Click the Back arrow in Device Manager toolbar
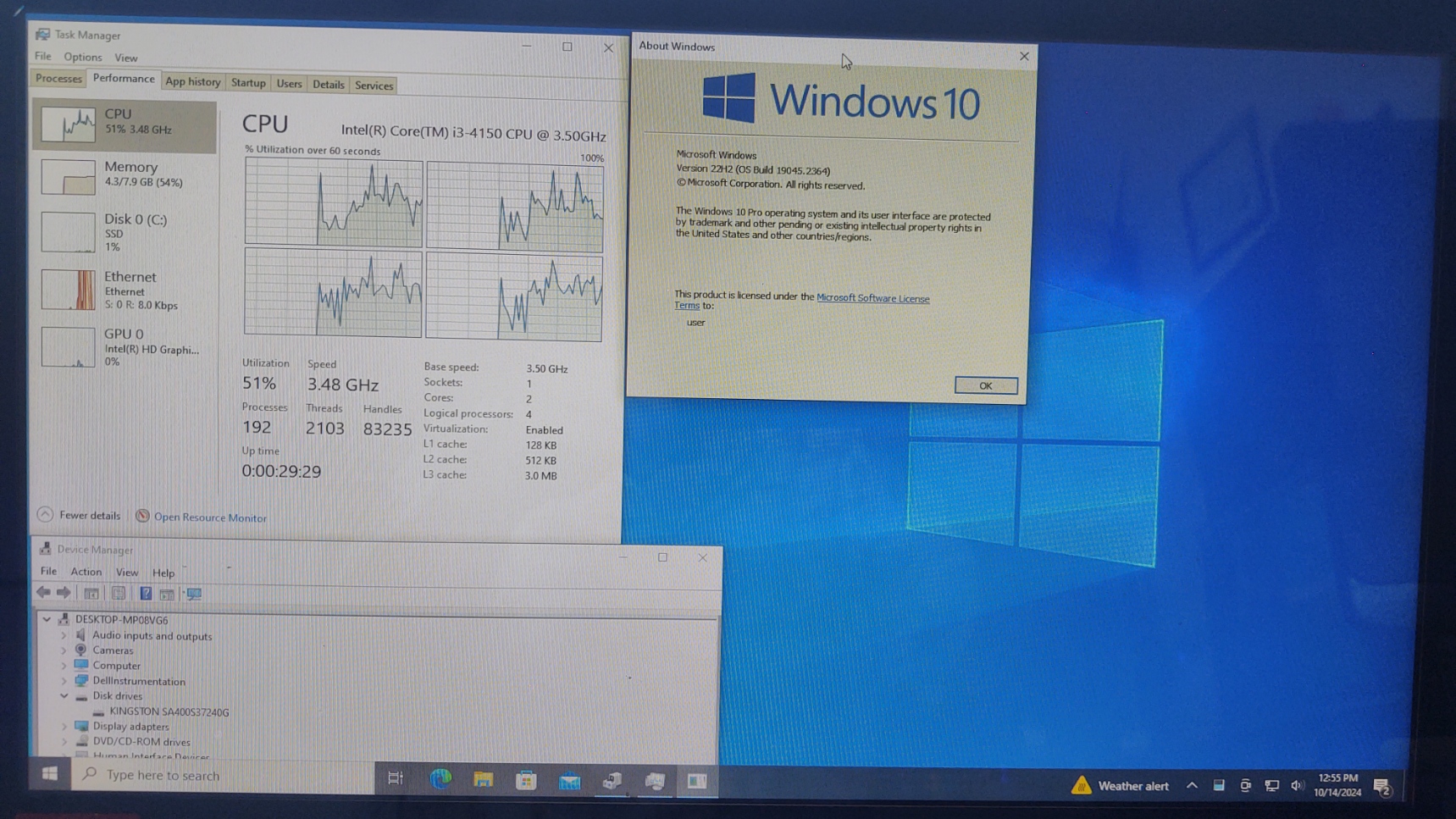Image resolution: width=1456 pixels, height=819 pixels. click(x=43, y=593)
